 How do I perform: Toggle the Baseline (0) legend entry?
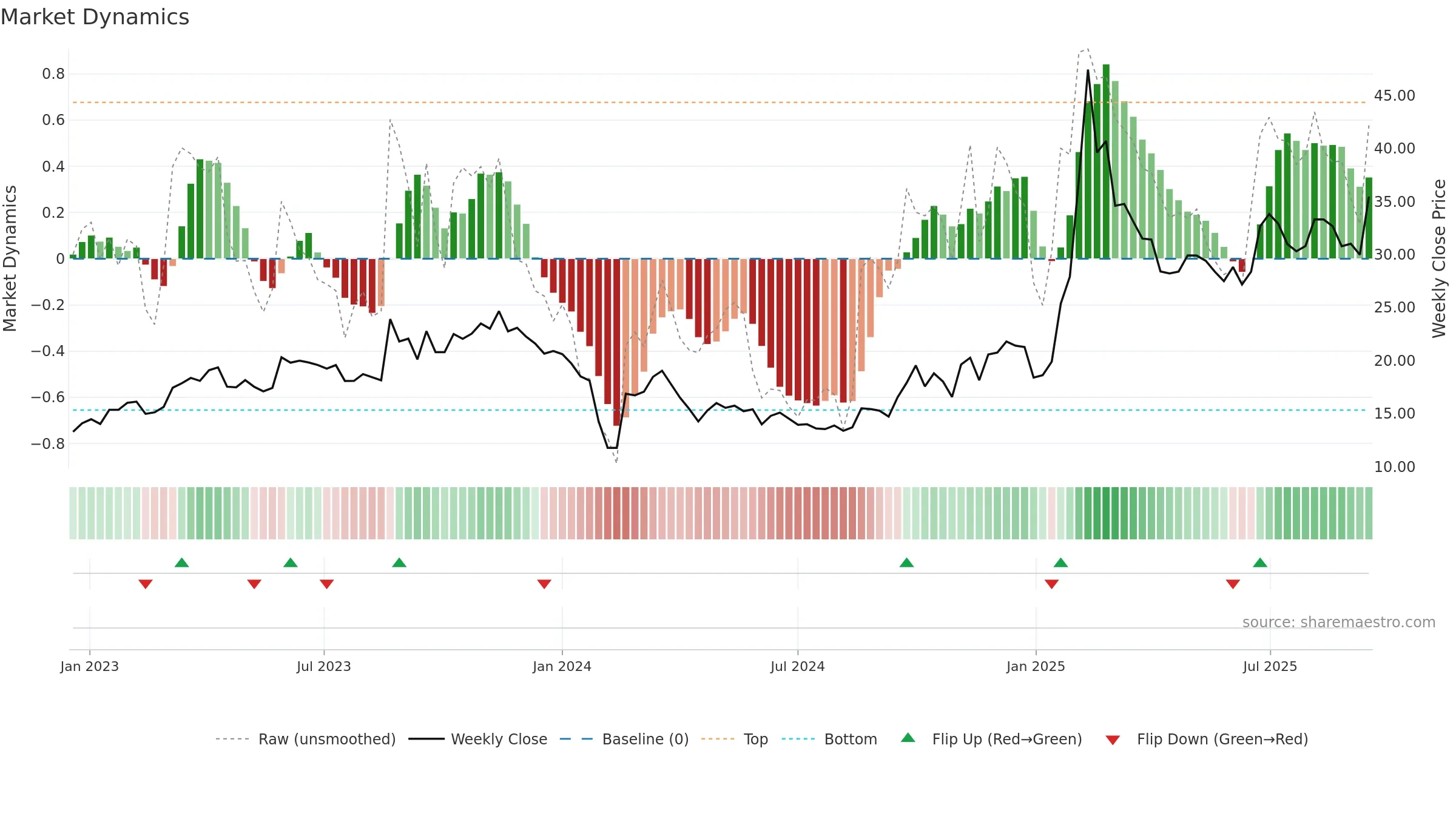point(624,739)
